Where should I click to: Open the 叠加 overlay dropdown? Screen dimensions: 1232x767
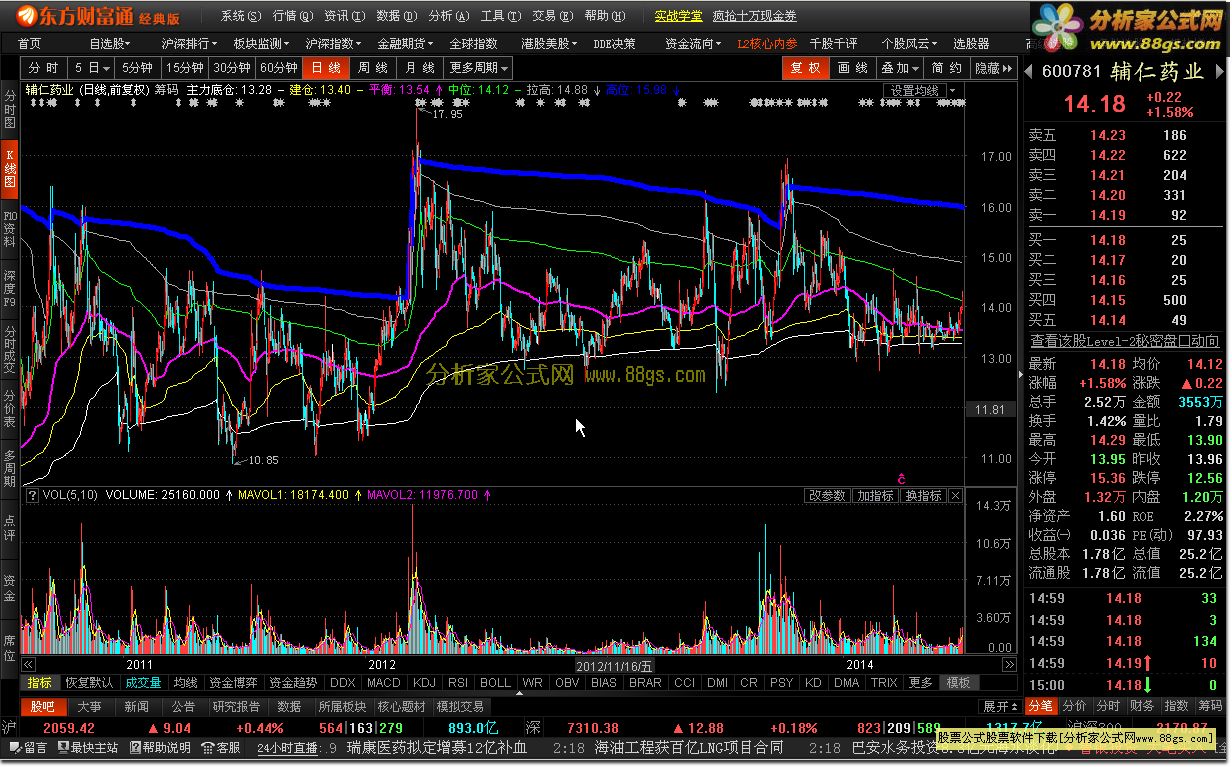pyautogui.click(x=900, y=68)
